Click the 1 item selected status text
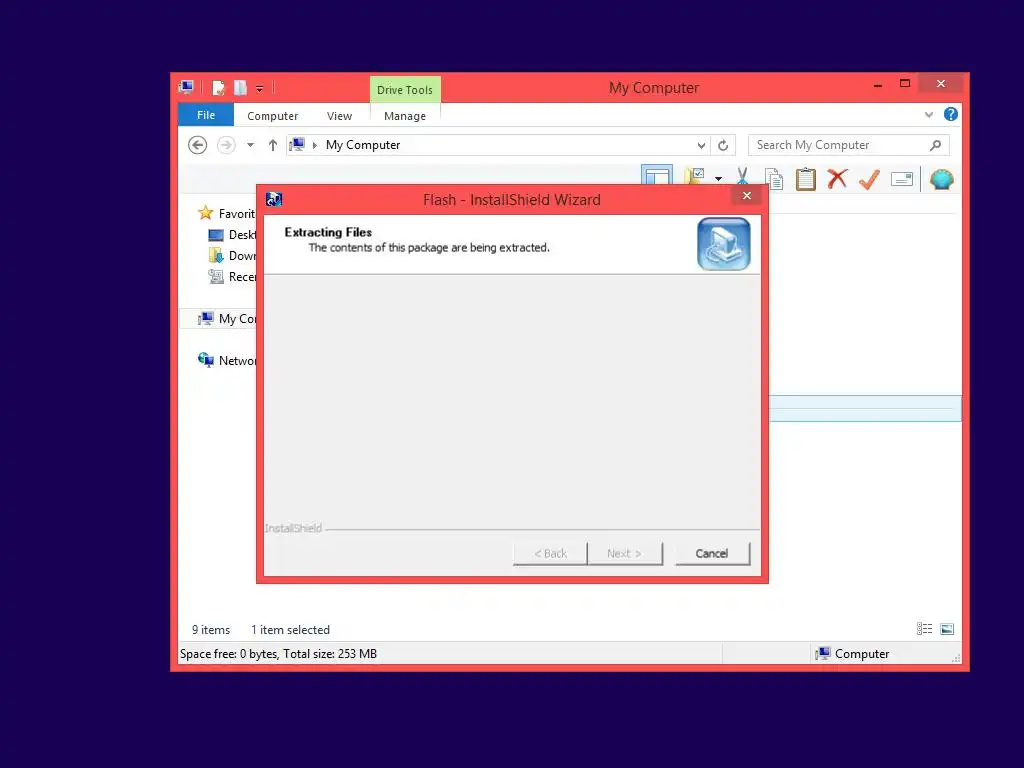 (x=290, y=630)
